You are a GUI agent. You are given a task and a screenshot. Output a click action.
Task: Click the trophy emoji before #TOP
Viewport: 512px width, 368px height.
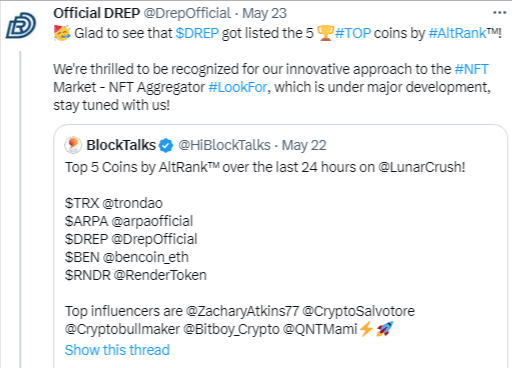click(x=325, y=33)
